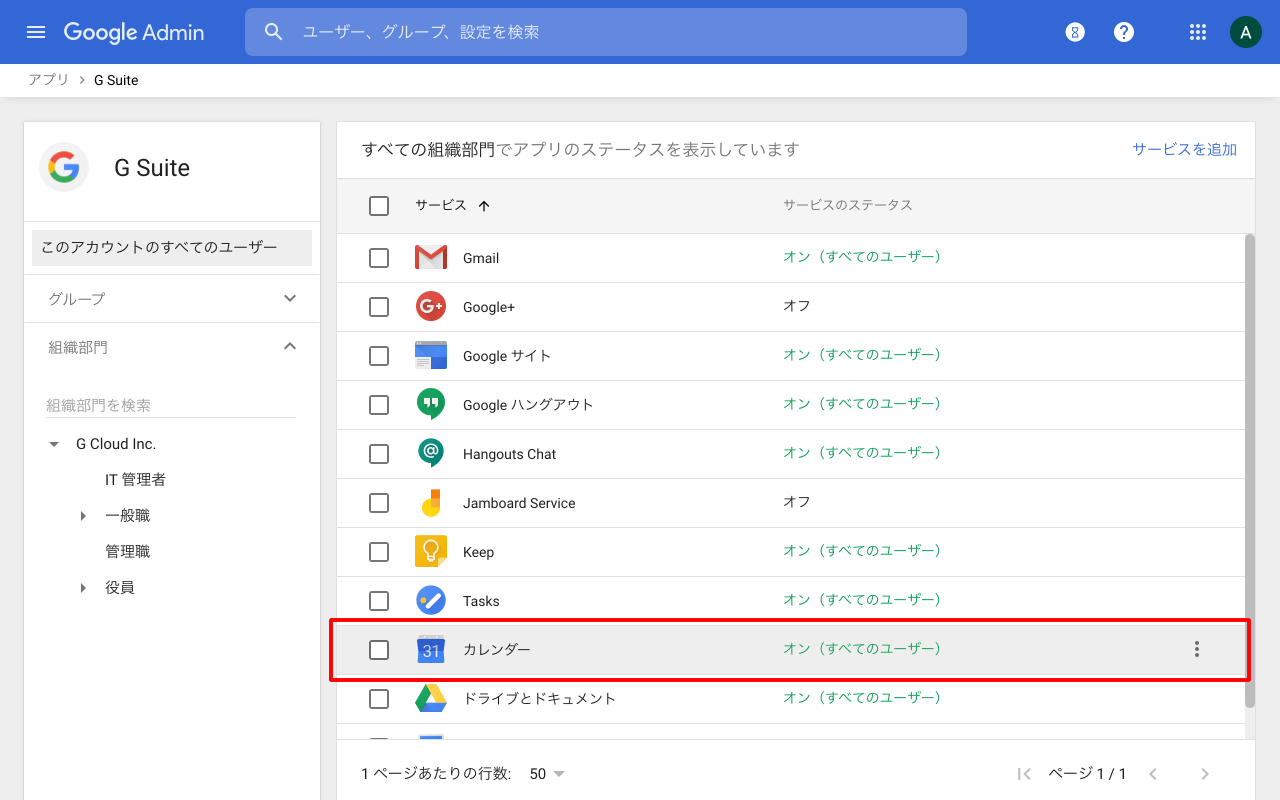The image size is (1280, 800).
Task: Open the Tasks service name
Action: pos(481,601)
